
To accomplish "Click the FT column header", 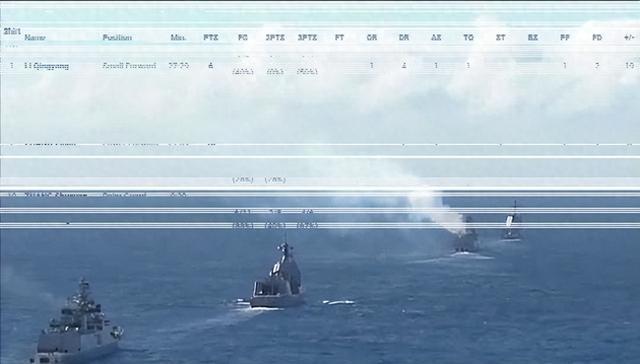I will pyautogui.click(x=339, y=38).
